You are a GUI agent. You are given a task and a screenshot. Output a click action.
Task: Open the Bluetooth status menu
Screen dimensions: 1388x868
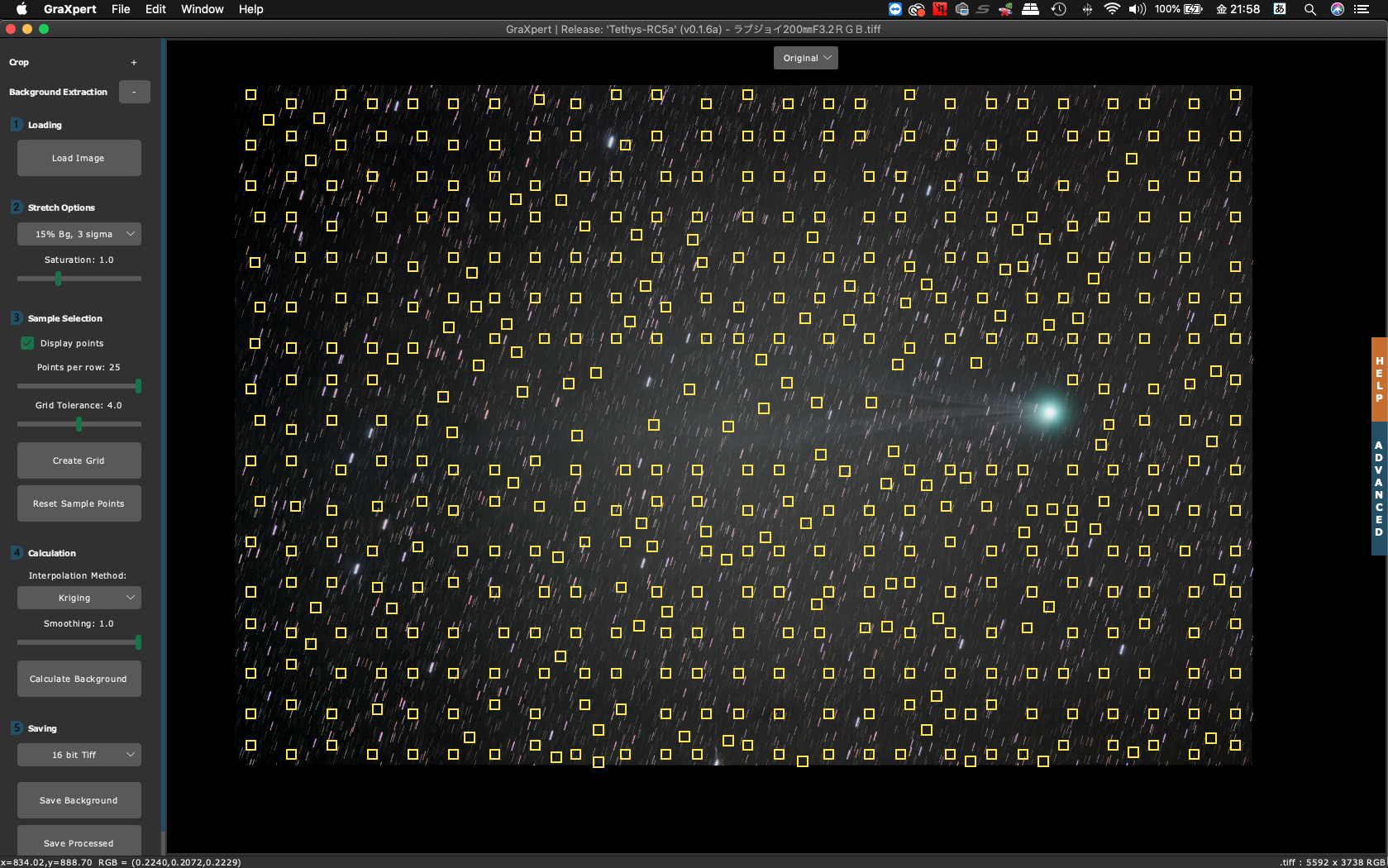(x=1087, y=9)
